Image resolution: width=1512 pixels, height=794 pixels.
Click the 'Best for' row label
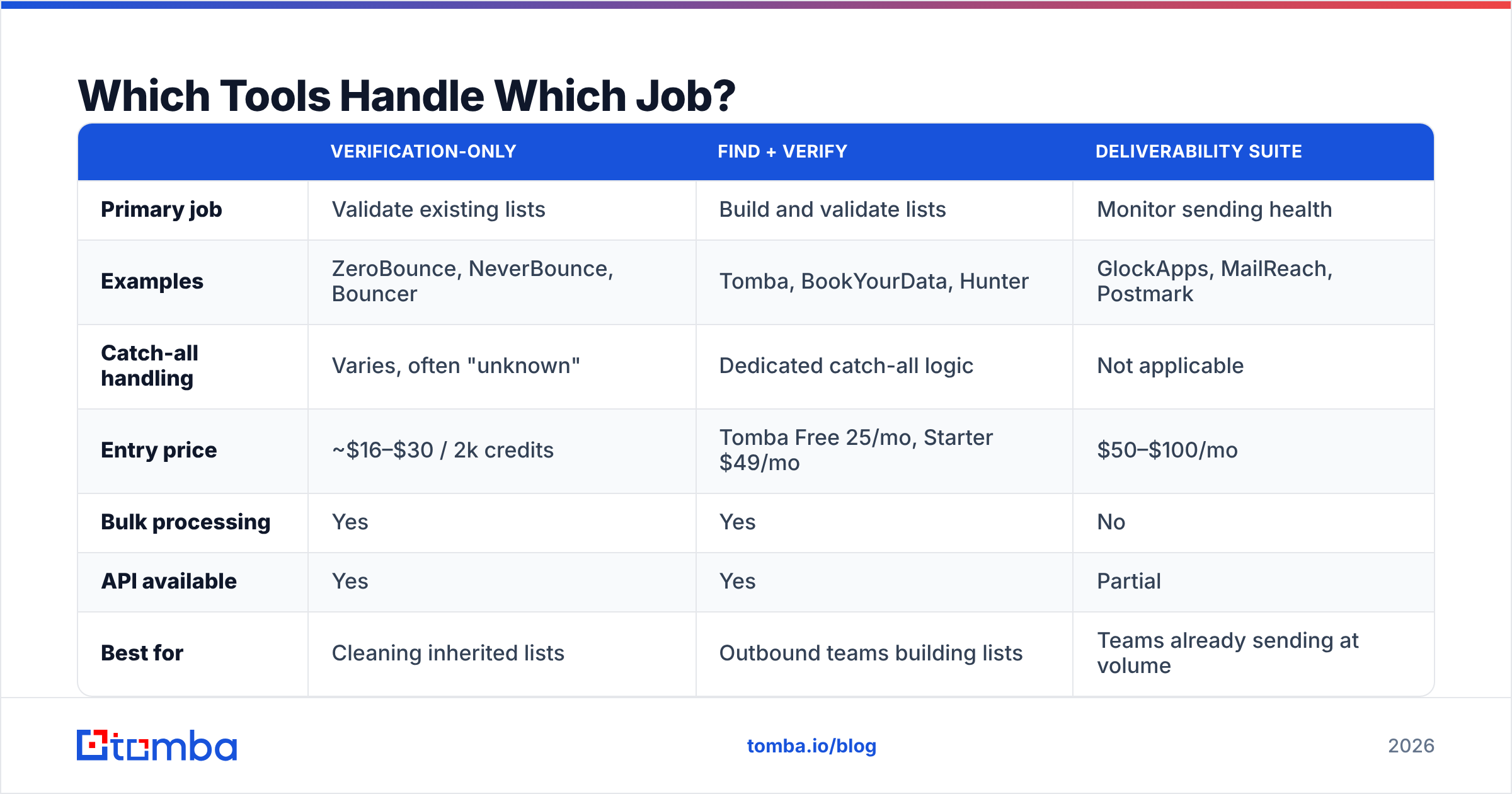pos(142,653)
